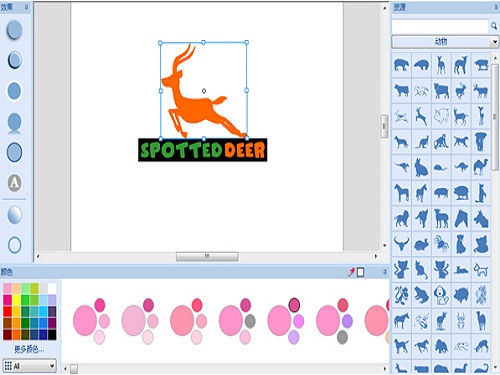Click the color schemes scrollbar thumb
Screen dimensions: 500x375
click(74, 369)
